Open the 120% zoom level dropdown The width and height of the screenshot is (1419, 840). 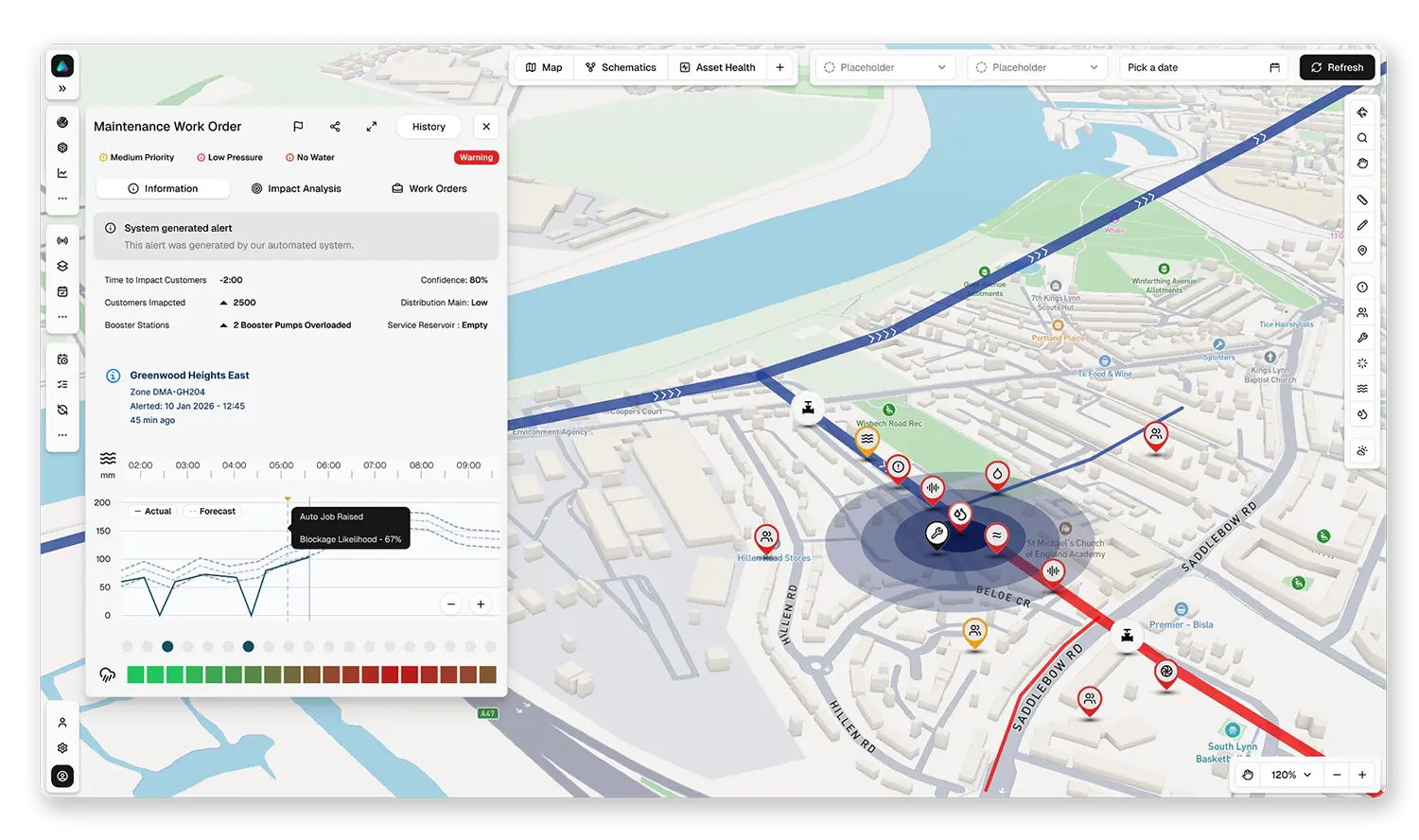point(1291,775)
